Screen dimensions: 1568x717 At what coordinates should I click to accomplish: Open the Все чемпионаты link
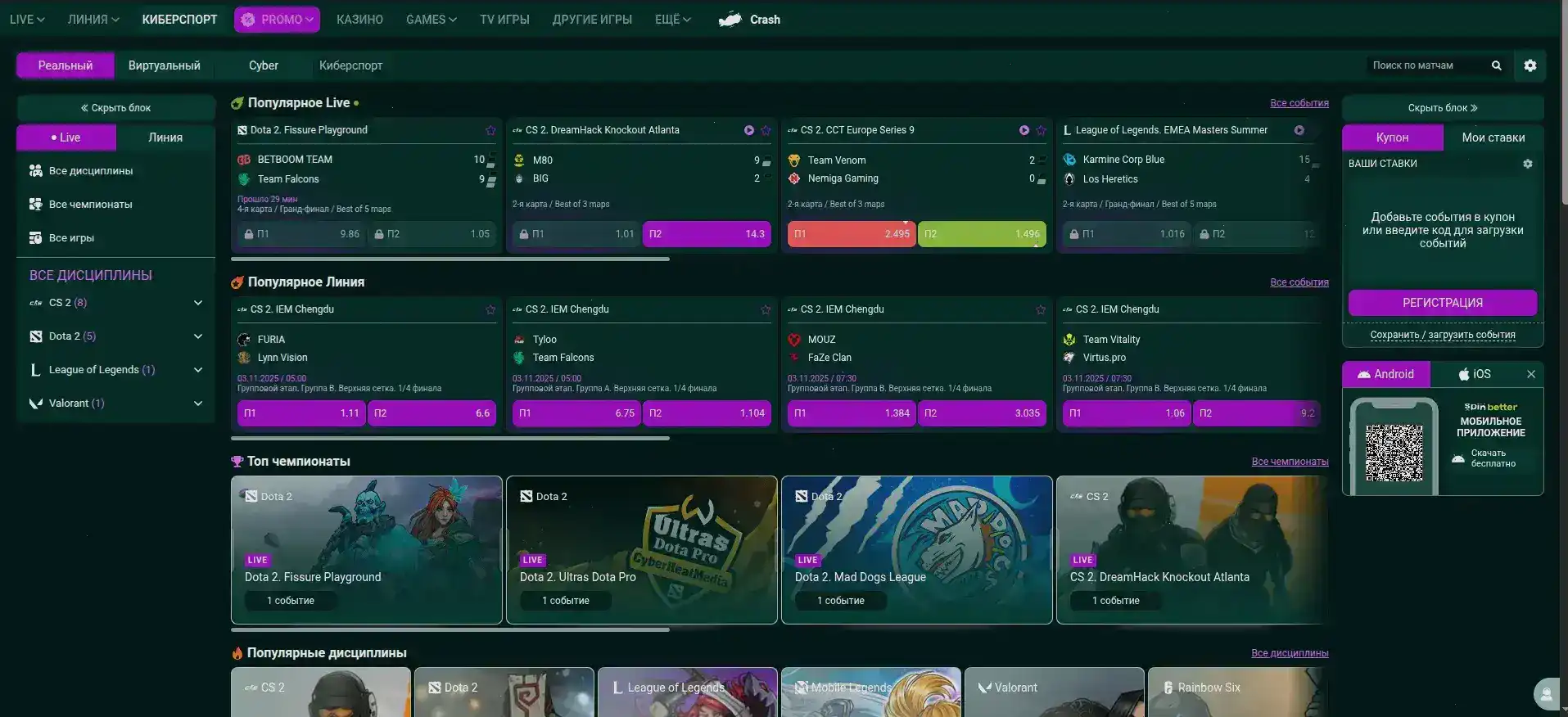click(x=1290, y=462)
